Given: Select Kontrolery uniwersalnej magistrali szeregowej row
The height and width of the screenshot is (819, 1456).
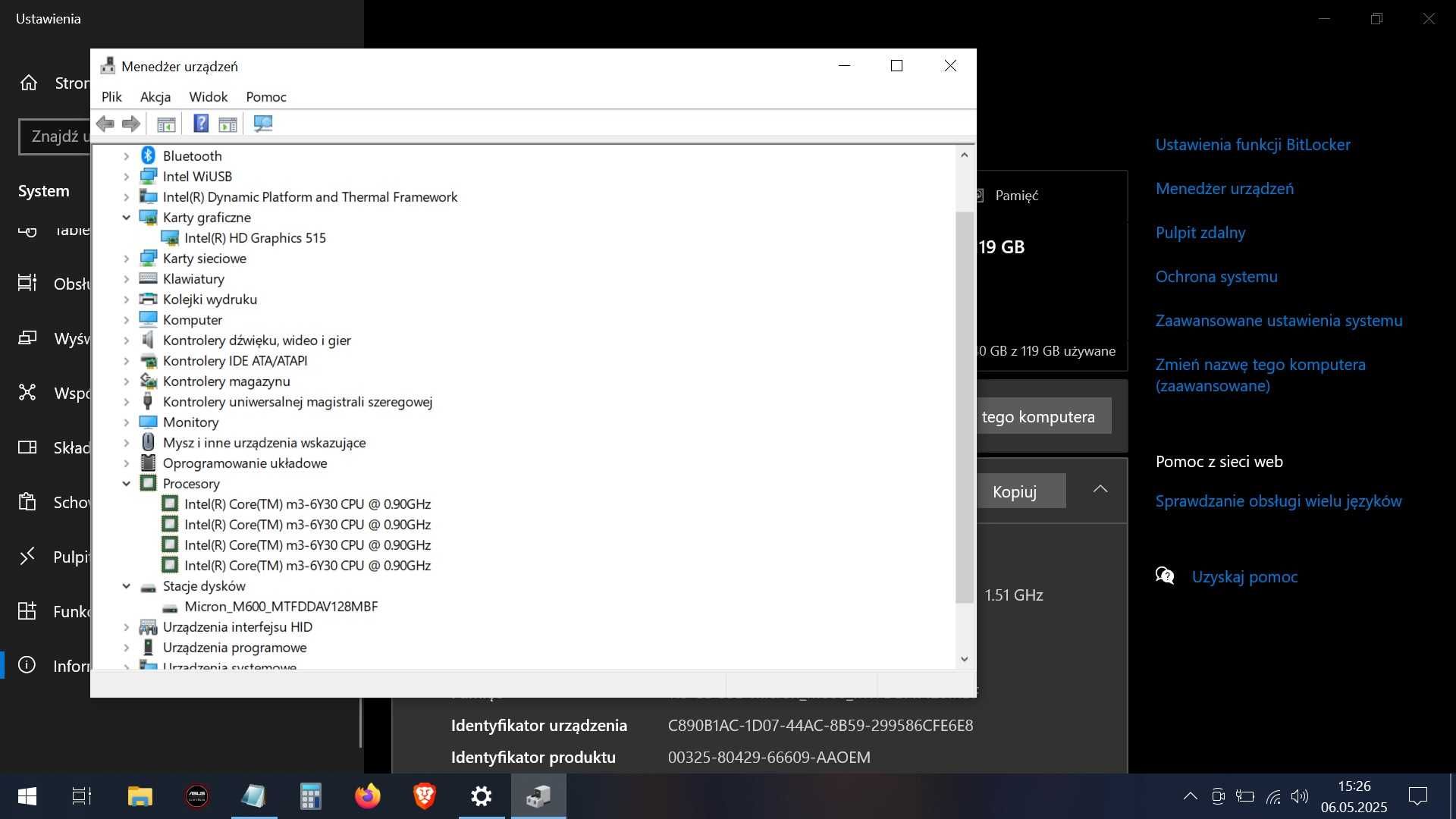Looking at the screenshot, I should point(297,402).
